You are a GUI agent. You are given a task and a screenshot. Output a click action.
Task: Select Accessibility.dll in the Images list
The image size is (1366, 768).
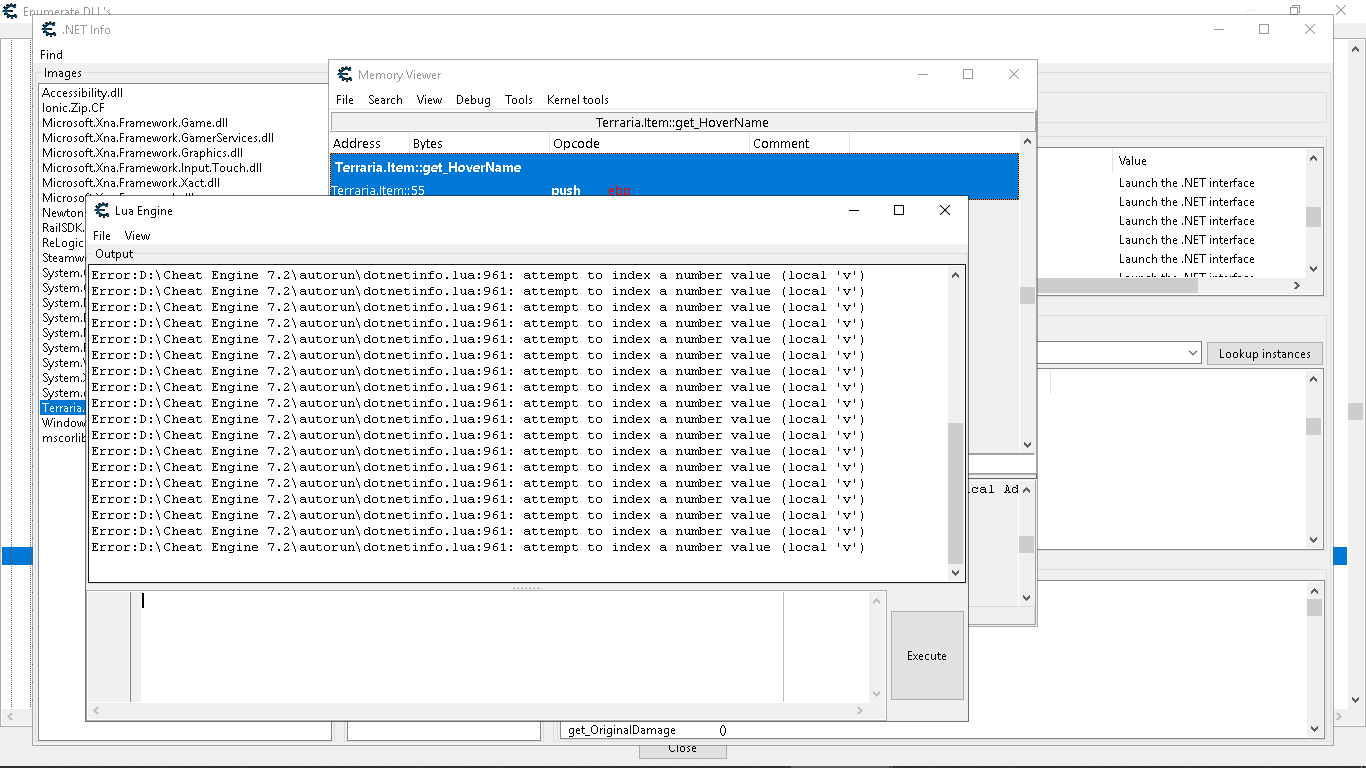(x=82, y=92)
